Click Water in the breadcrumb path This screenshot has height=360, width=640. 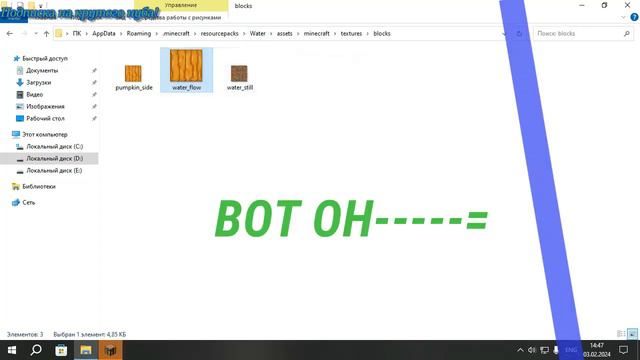[x=258, y=33]
